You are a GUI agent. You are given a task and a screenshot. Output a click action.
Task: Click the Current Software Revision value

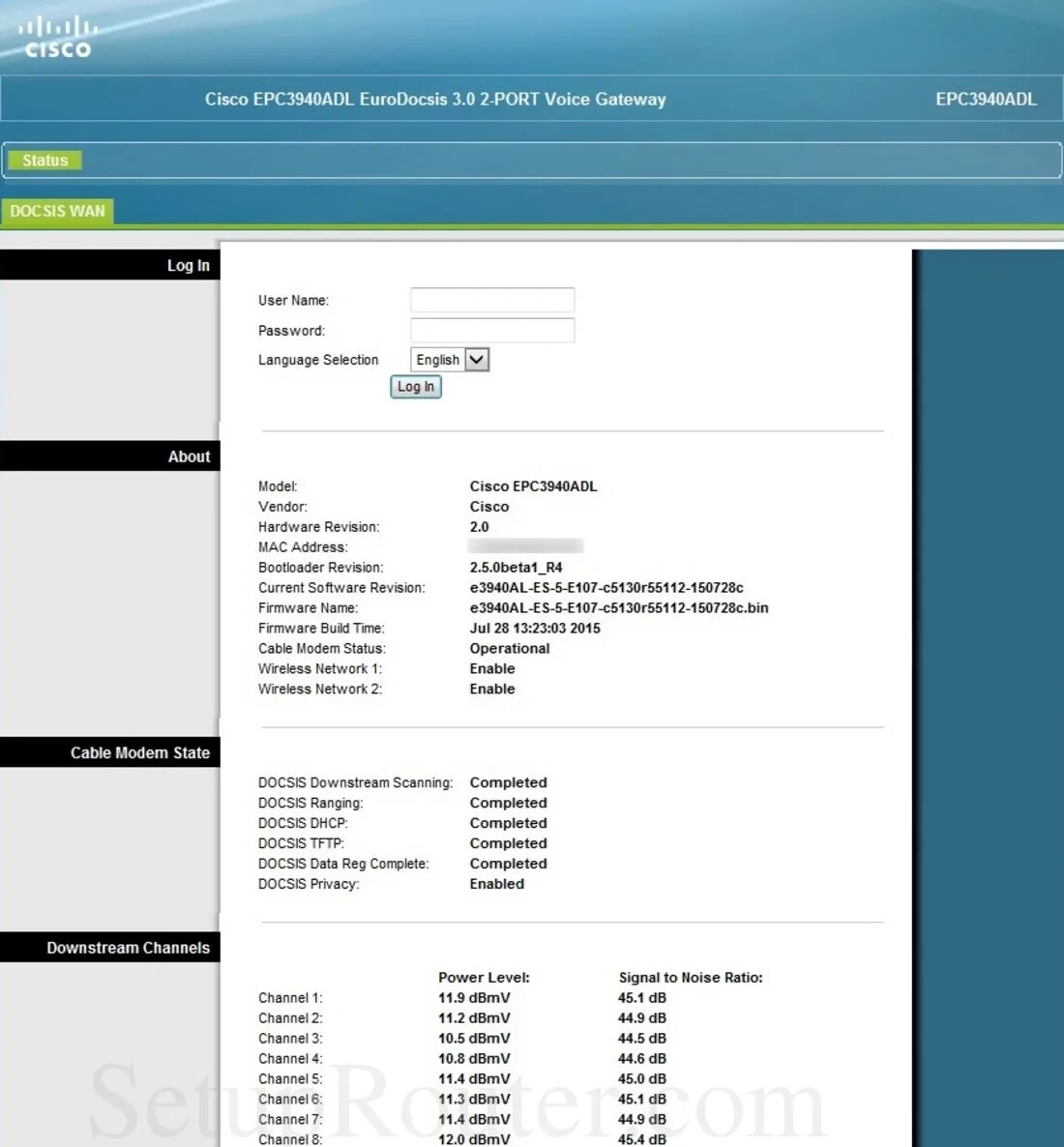click(x=606, y=587)
